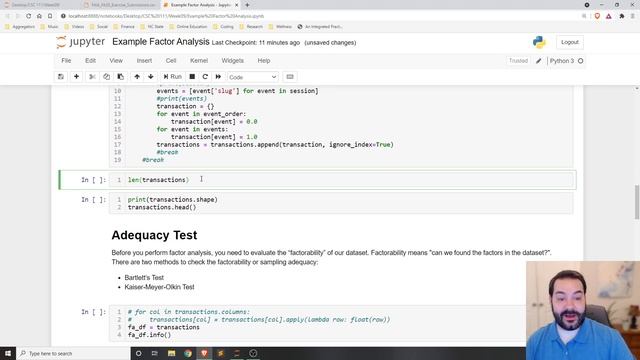This screenshot has height=360, width=640.
Task: Open the Kernel menu
Action: (199, 60)
